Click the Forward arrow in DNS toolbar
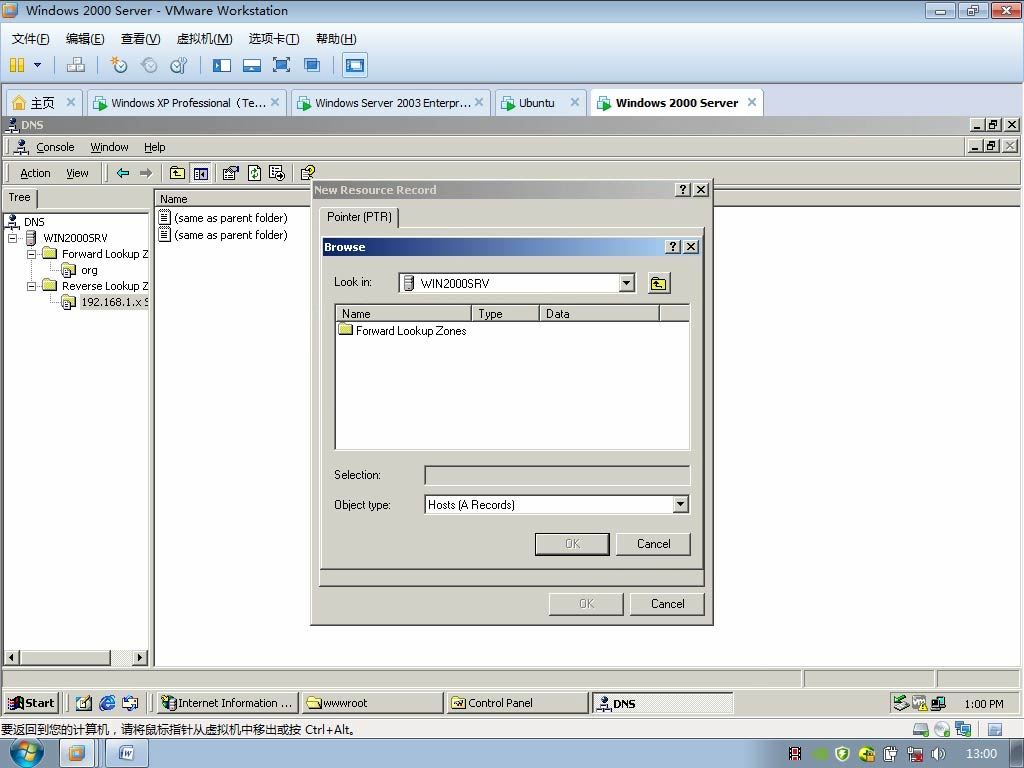This screenshot has height=768, width=1024. point(146,173)
